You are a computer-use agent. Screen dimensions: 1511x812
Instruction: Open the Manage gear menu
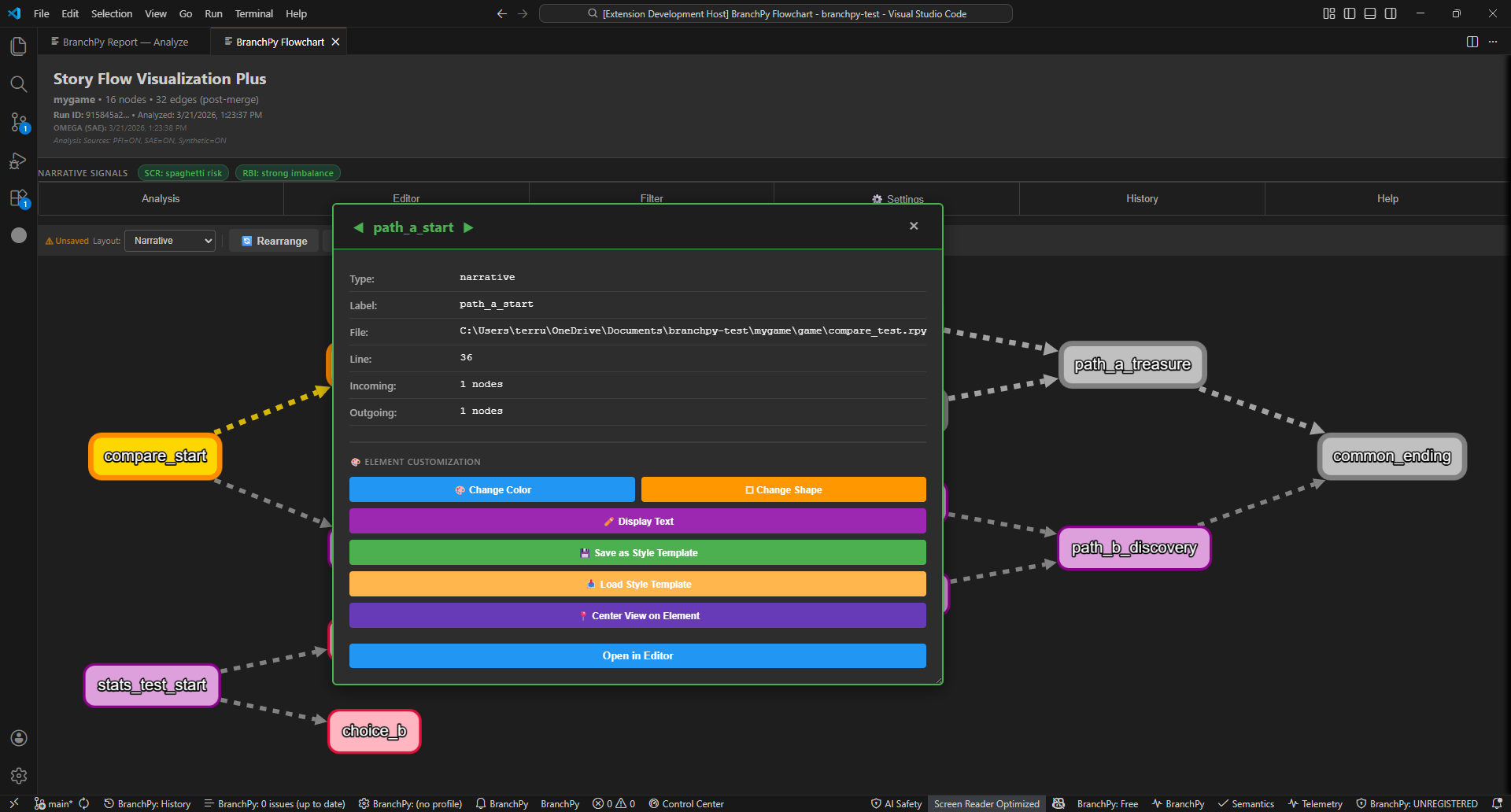(19, 776)
